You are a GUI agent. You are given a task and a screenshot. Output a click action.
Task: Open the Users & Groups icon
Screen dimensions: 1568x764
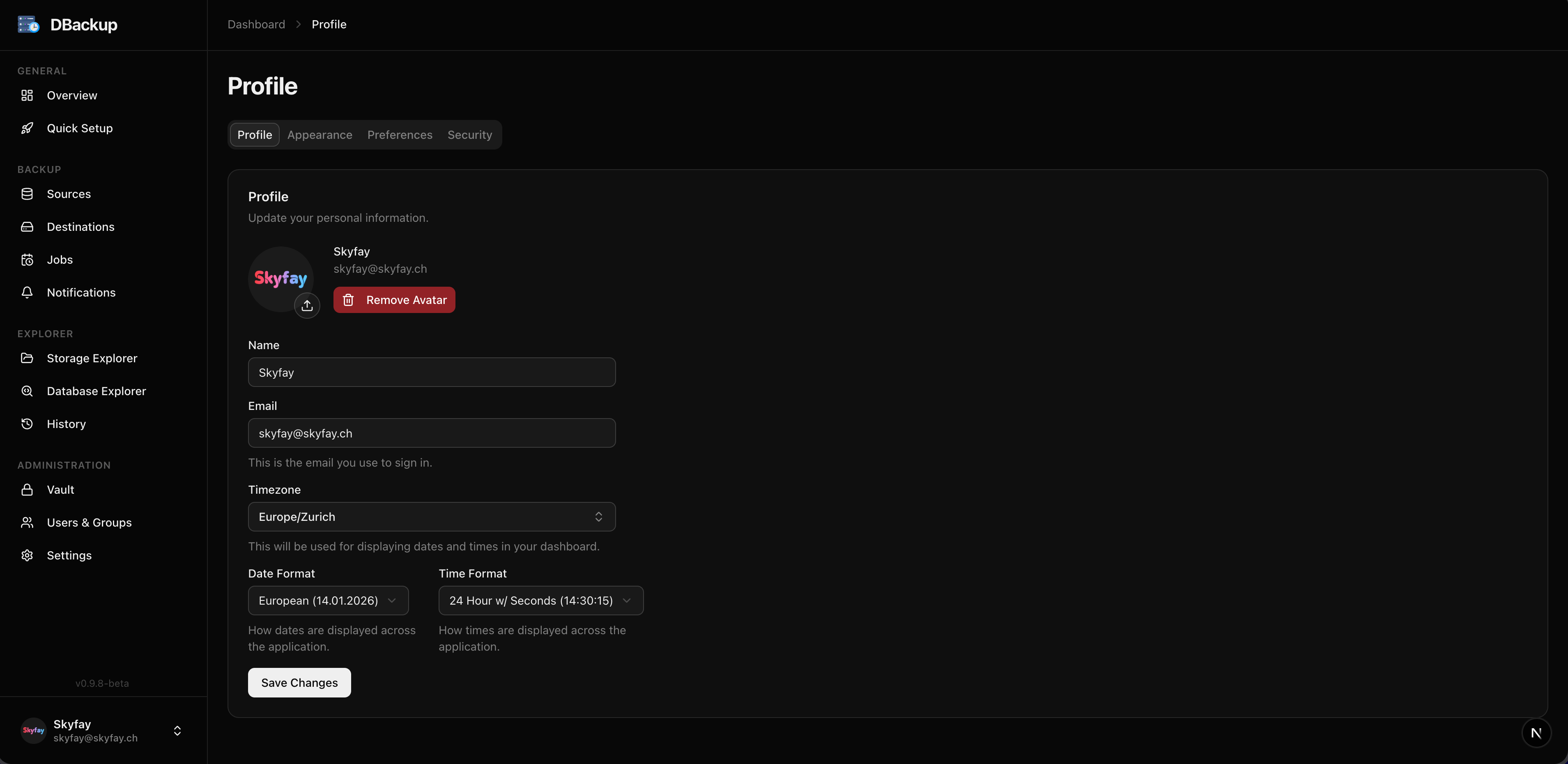pyautogui.click(x=28, y=522)
